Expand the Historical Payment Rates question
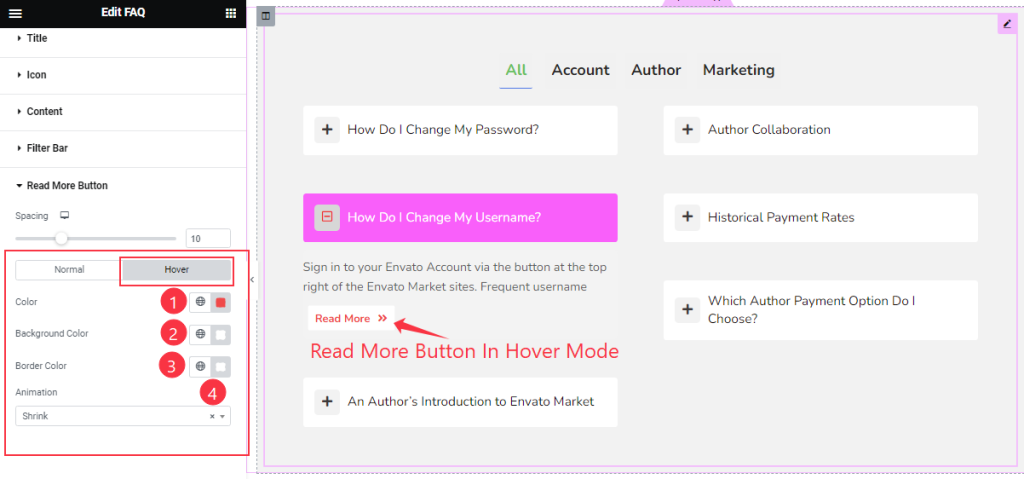The image size is (1024, 479). tap(820, 218)
